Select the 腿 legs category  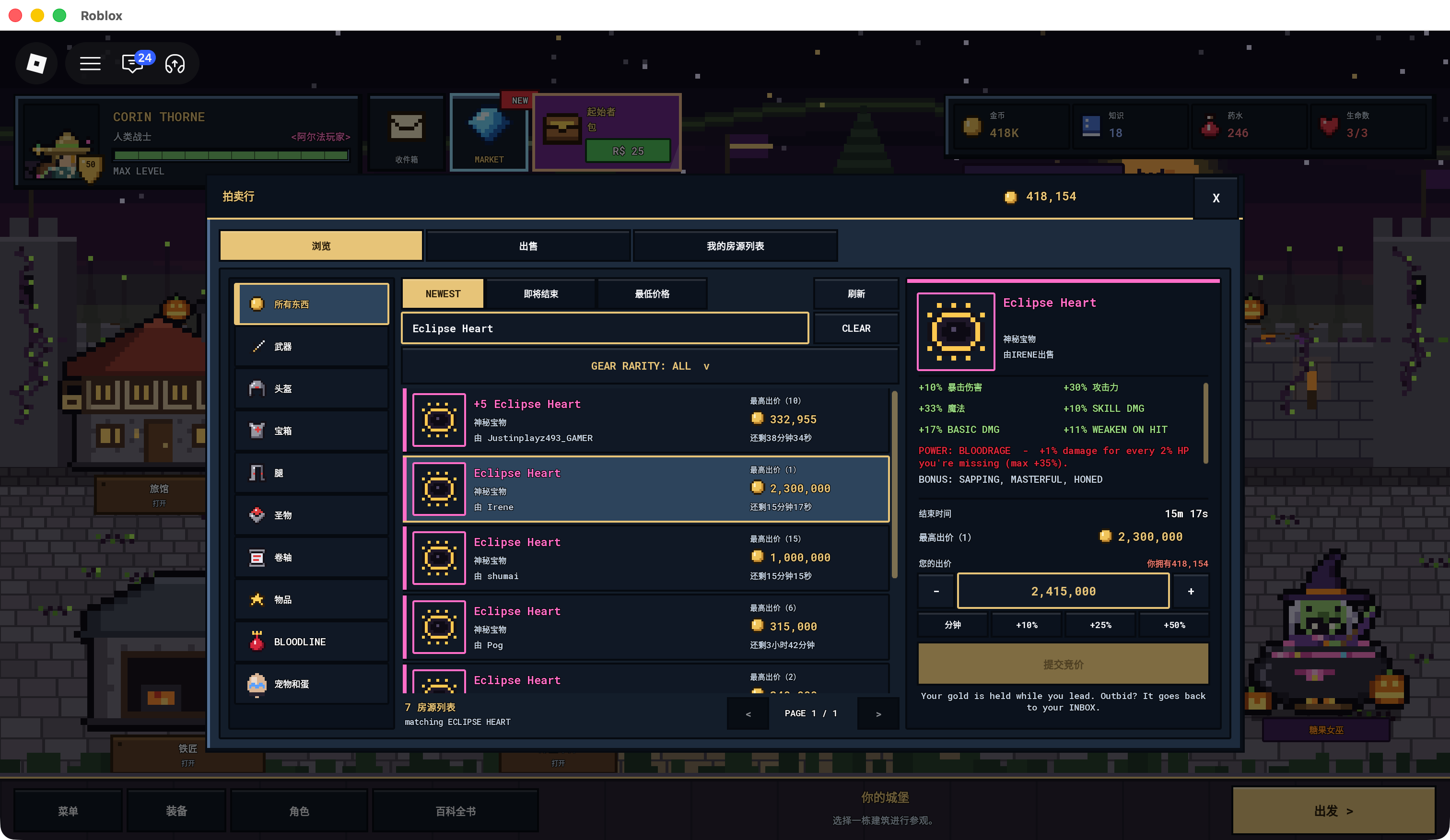point(311,473)
